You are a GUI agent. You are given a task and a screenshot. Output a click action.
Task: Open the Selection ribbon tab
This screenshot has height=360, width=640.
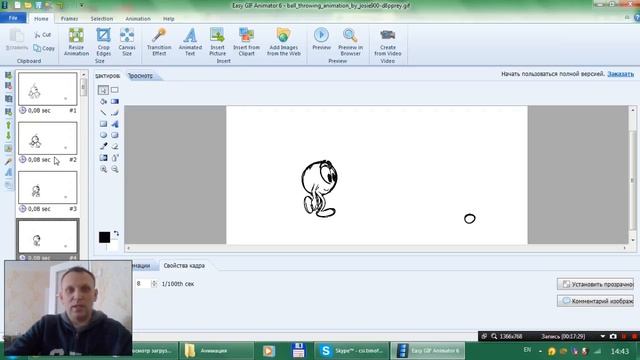click(102, 19)
